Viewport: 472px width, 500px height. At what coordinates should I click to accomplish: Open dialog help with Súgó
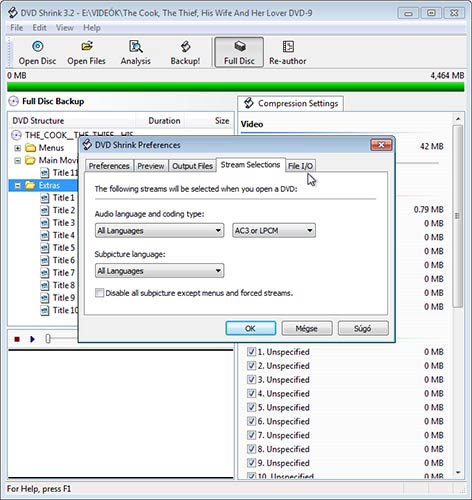click(x=363, y=329)
